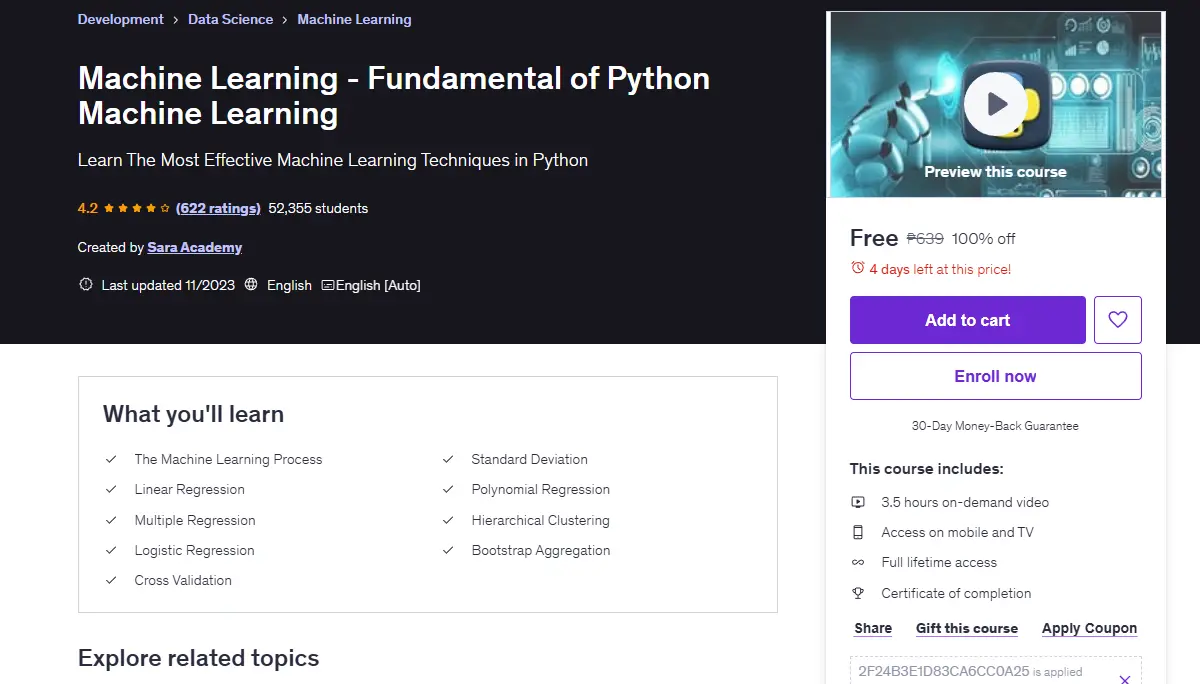Share this course

pyautogui.click(x=873, y=628)
